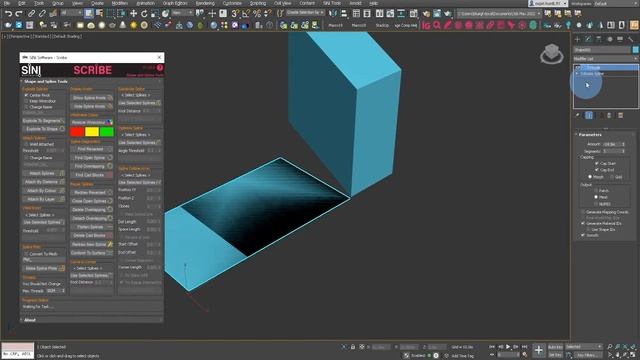Select the NURBS output radio button
This screenshot has height=360, width=640.
(596, 204)
